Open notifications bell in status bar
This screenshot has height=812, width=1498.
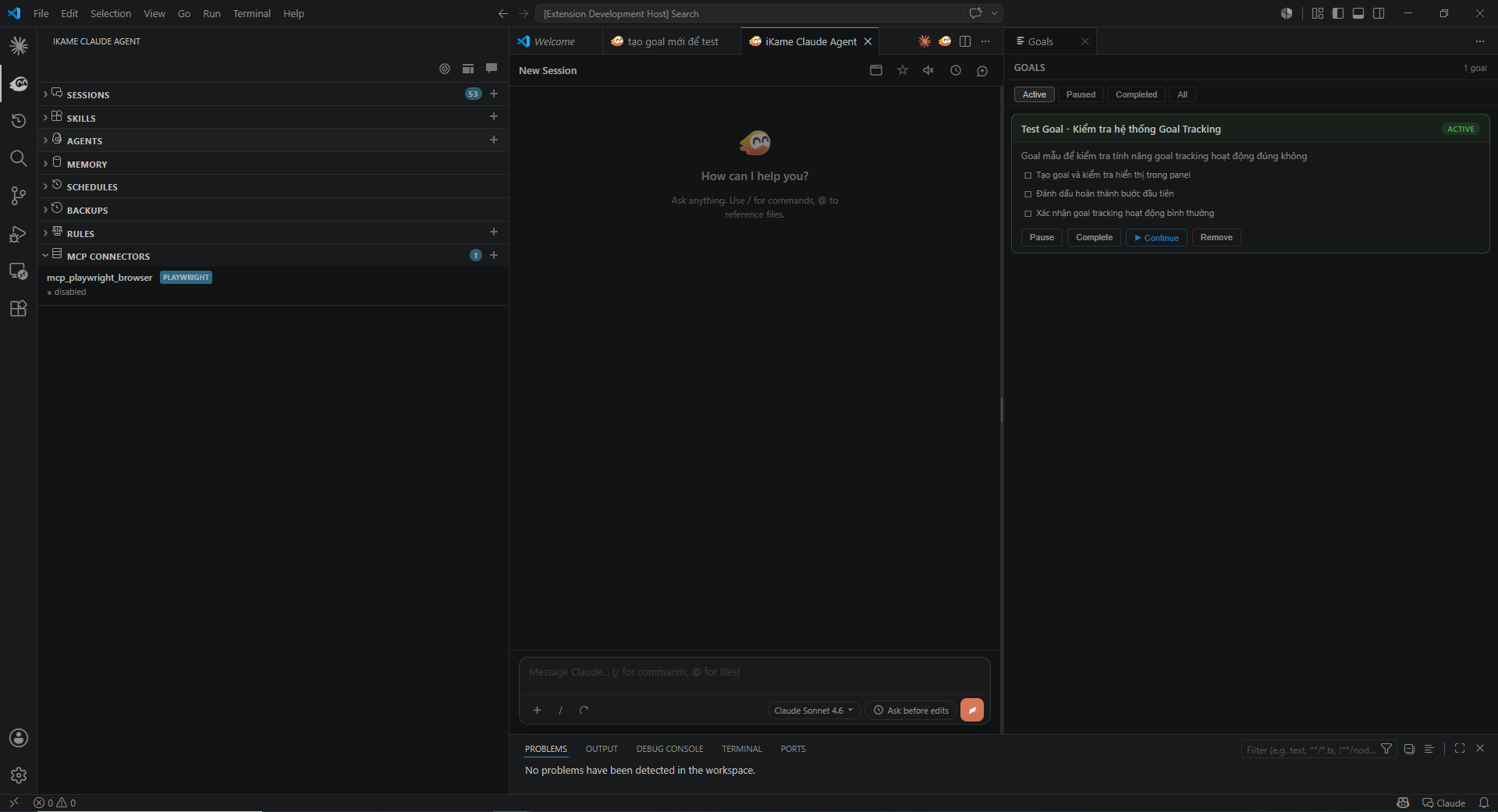(1484, 803)
